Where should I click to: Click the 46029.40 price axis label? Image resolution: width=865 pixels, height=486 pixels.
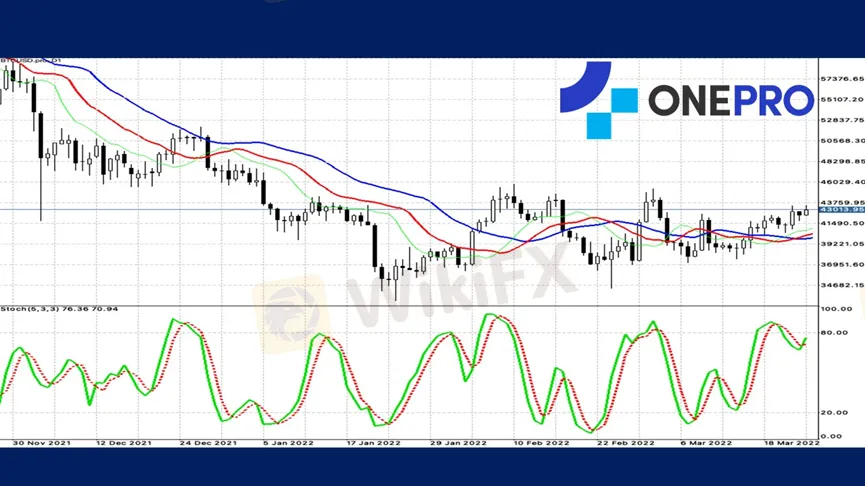(x=840, y=182)
